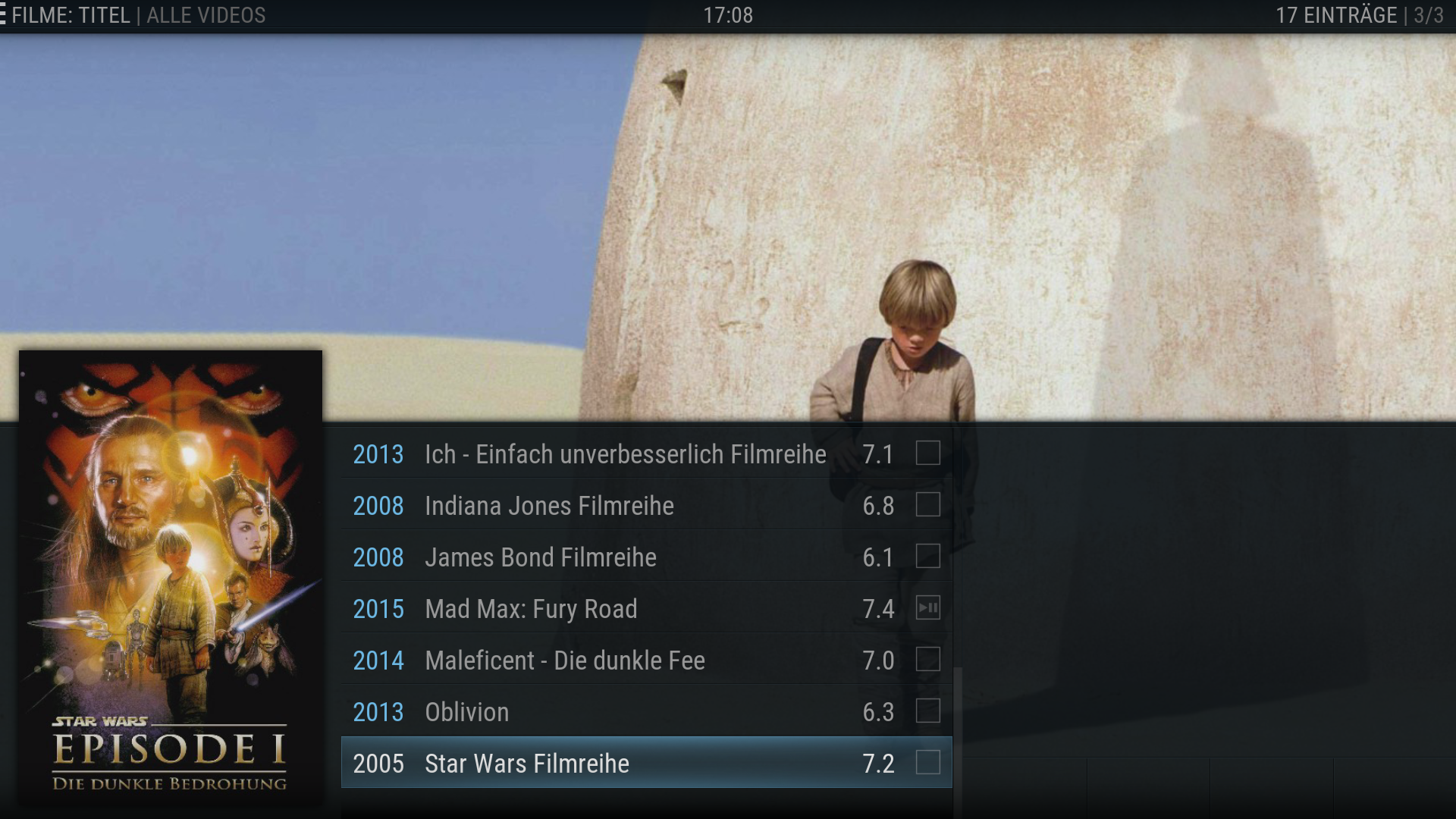Open Indiana Jones Filmreihe entry

click(549, 506)
